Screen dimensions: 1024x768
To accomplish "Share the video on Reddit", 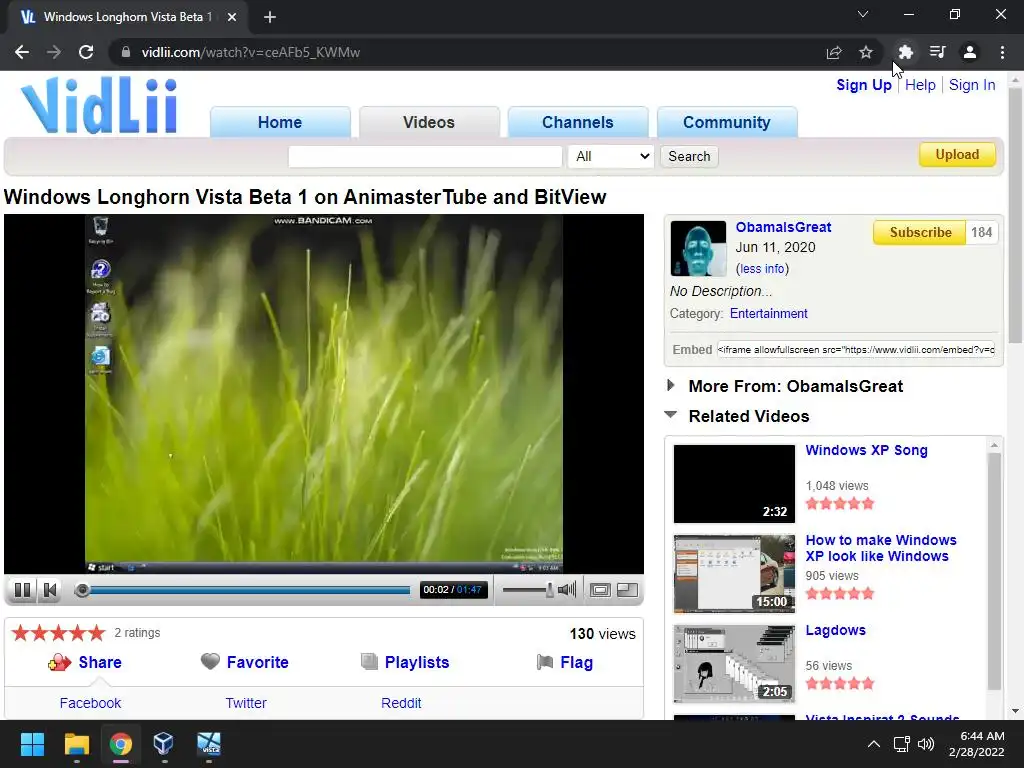I will [401, 703].
